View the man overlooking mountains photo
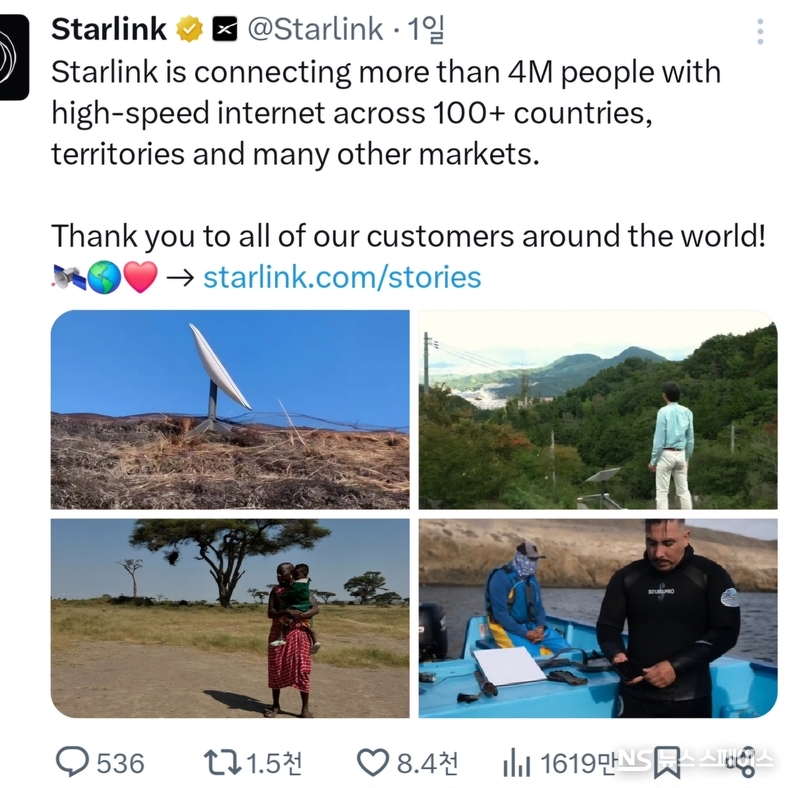Viewport: 792px width, 788px height. click(x=598, y=409)
